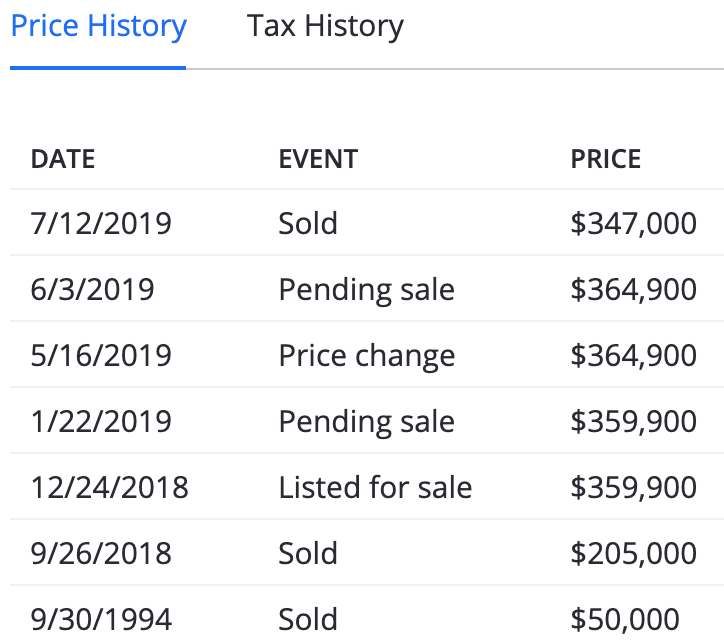Screen dimensions: 724x640
Task: Select Pending sale event for 1/22/2019
Action: [x=367, y=423]
